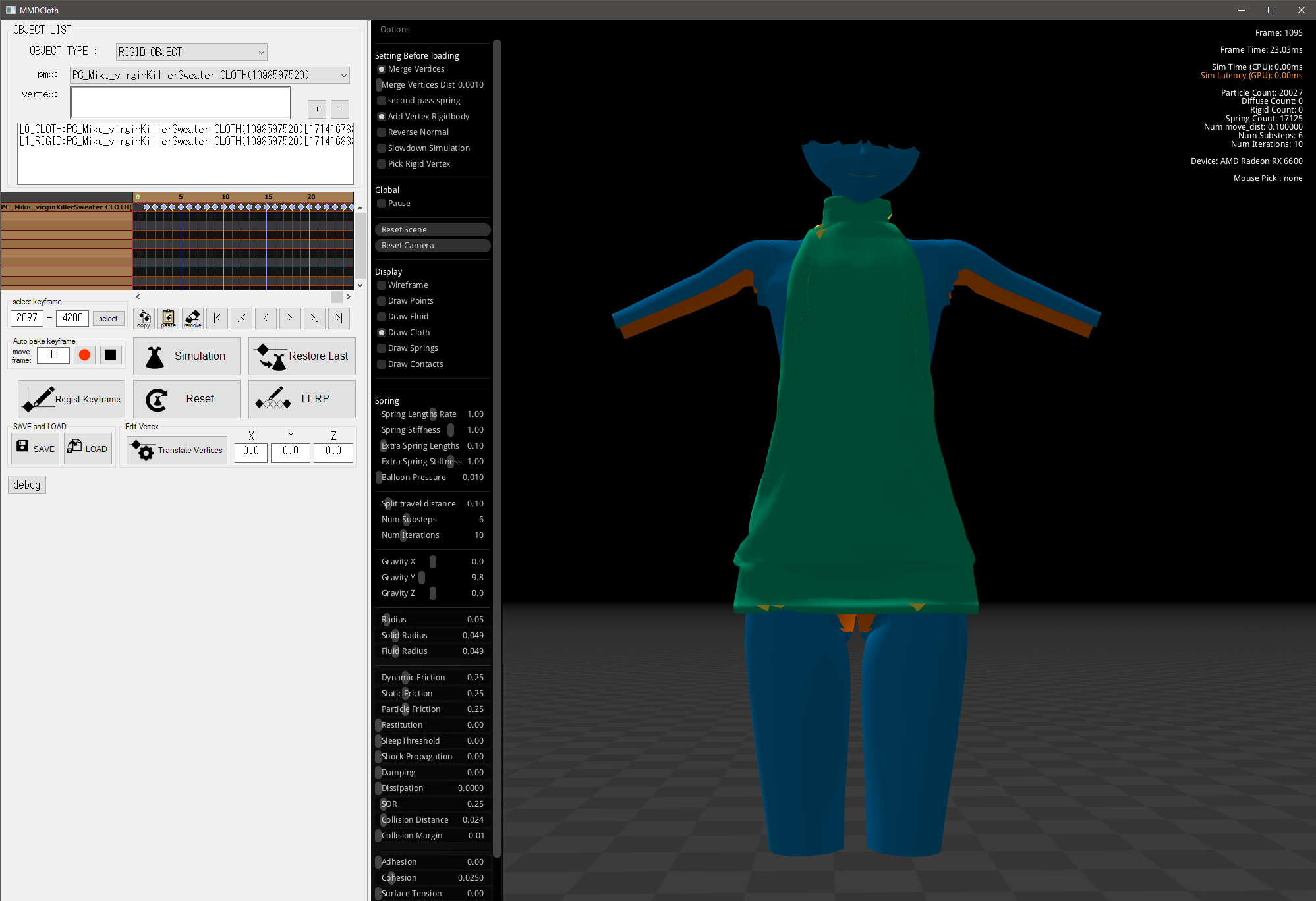Image resolution: width=1316 pixels, height=901 pixels.
Task: Enable Draw Points display
Action: (382, 301)
